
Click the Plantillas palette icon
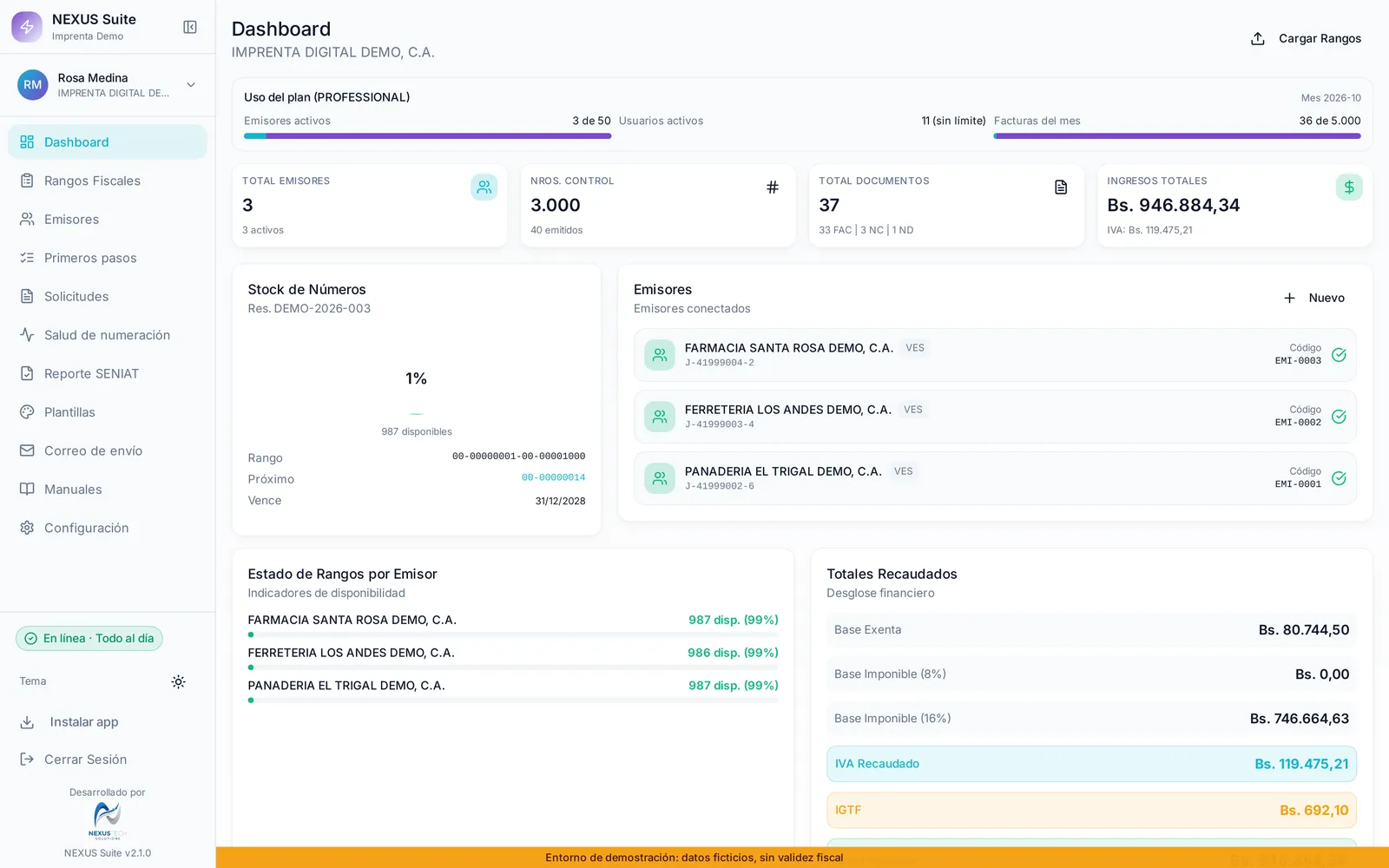(27, 412)
